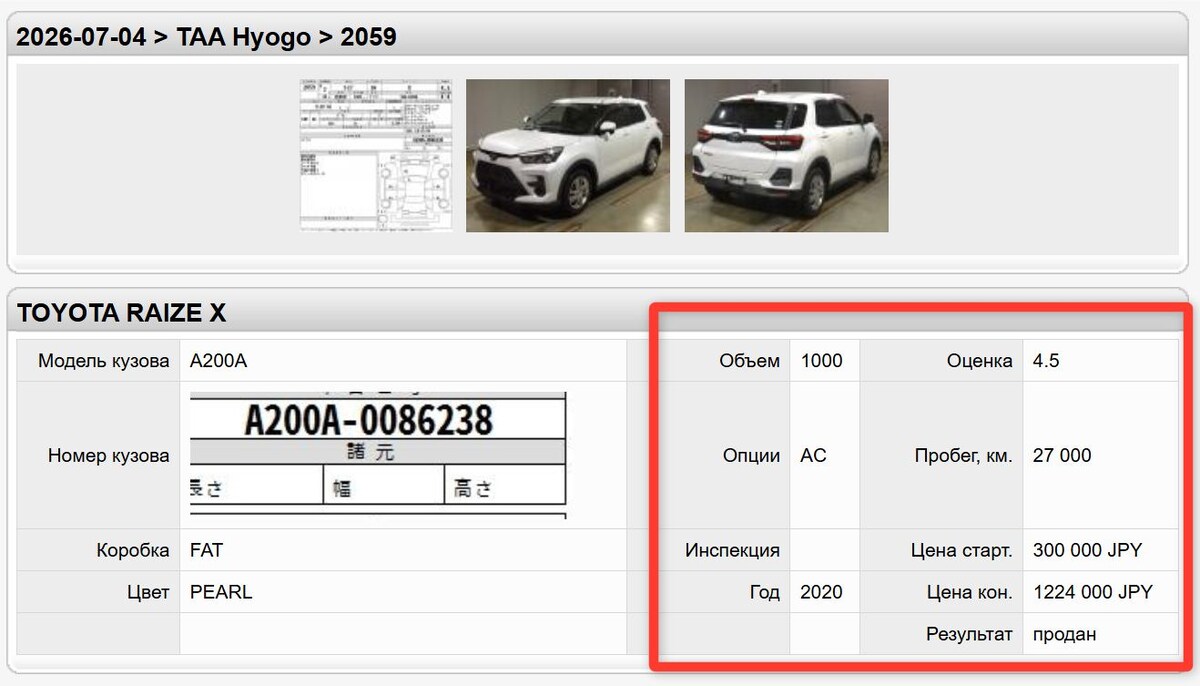Click the Коробка label
1200x686 pixels.
pos(133,550)
